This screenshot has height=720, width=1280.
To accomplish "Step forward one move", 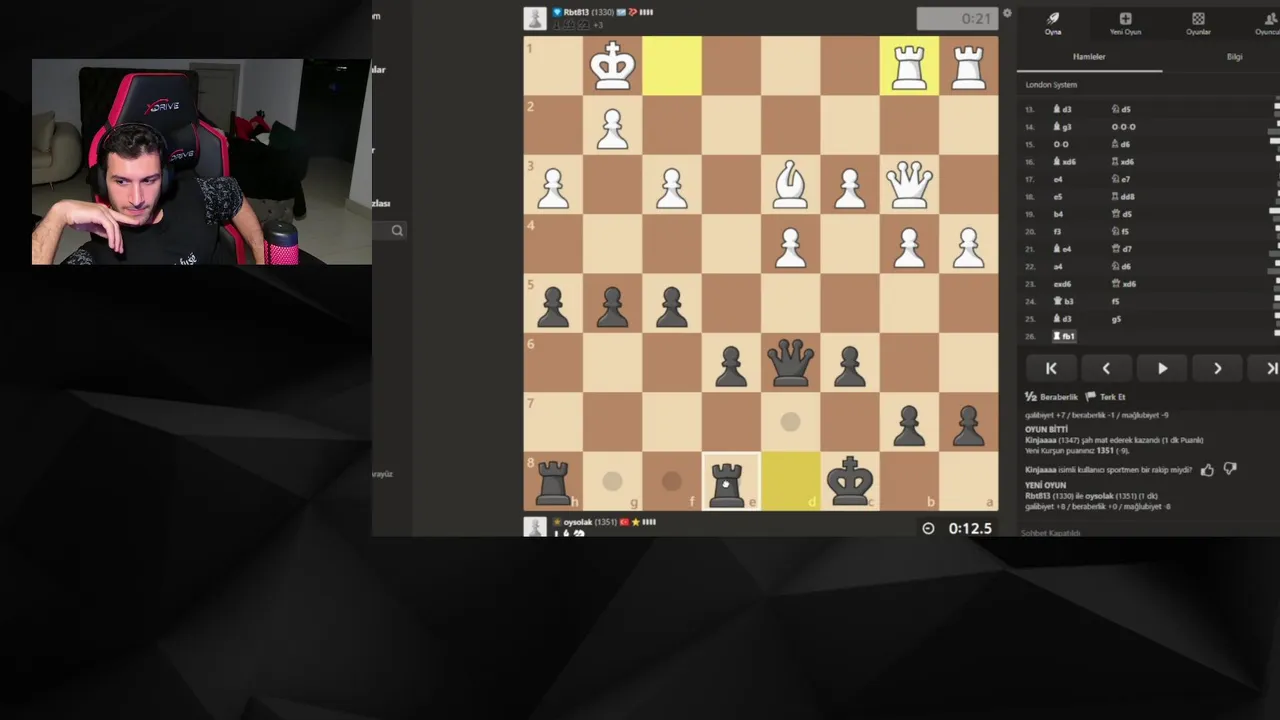I will tap(1217, 369).
